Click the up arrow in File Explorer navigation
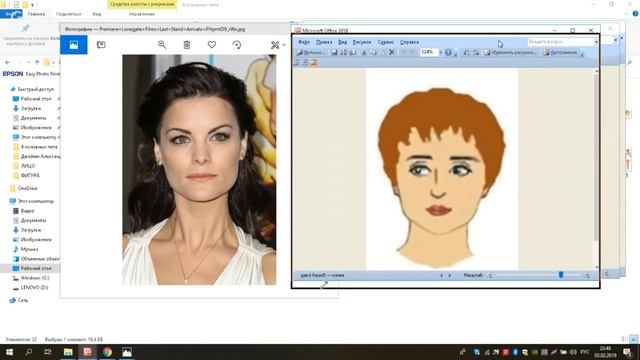640x360 pixels. click(37, 62)
